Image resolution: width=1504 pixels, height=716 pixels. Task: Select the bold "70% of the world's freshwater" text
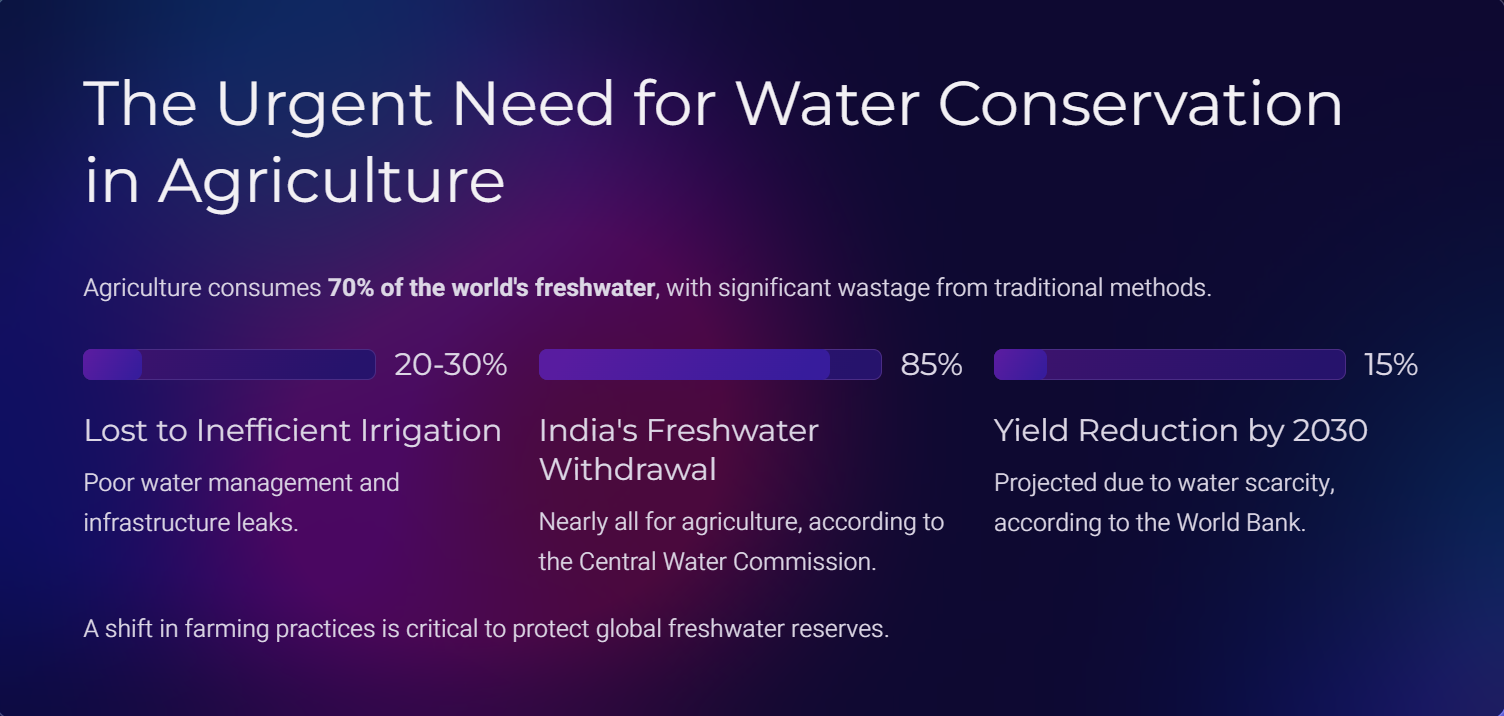(x=491, y=288)
